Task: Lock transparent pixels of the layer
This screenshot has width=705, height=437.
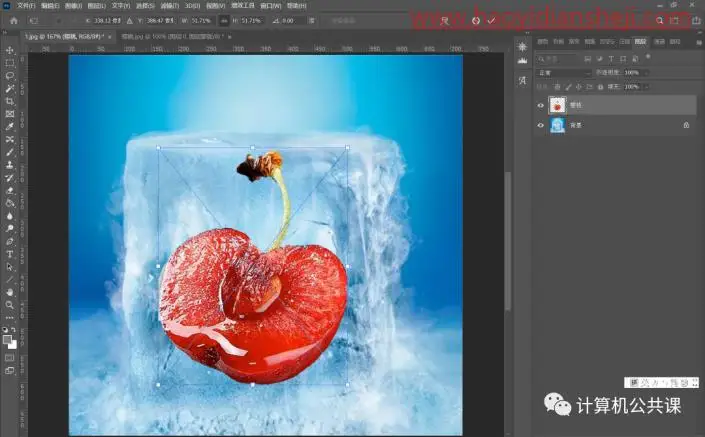Action: click(557, 87)
